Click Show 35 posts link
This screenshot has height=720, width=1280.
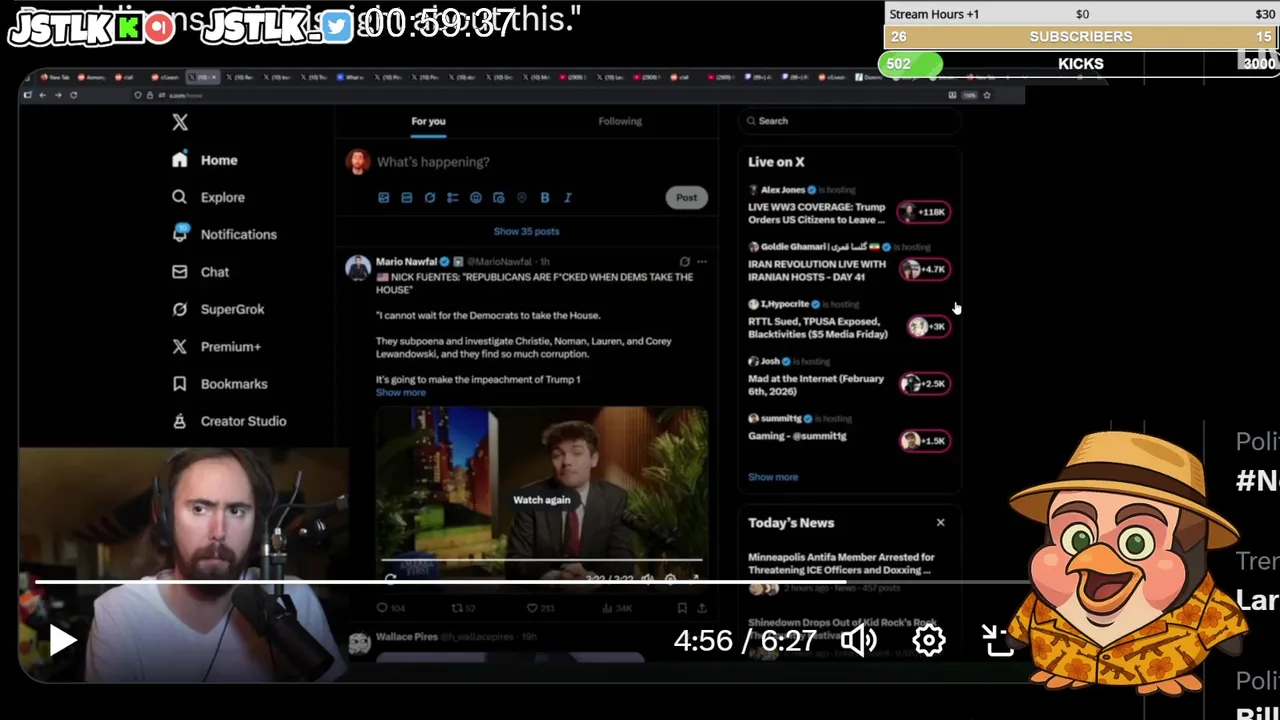coord(526,231)
